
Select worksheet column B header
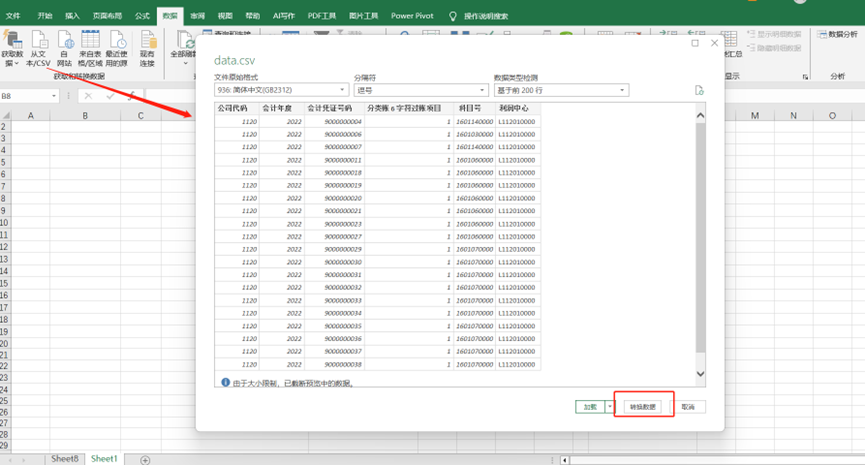pos(85,115)
